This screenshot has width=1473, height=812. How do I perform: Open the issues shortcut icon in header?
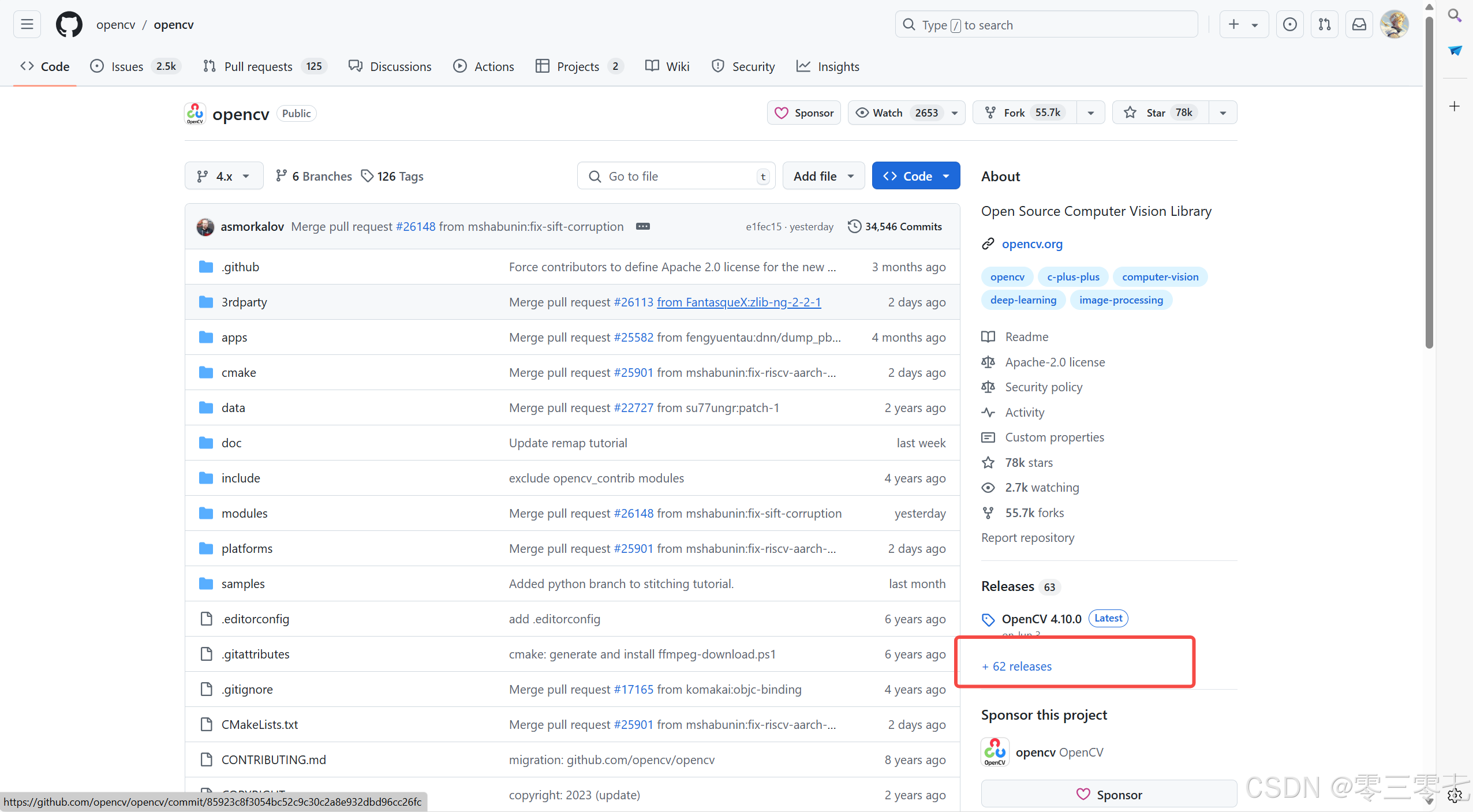[1289, 24]
